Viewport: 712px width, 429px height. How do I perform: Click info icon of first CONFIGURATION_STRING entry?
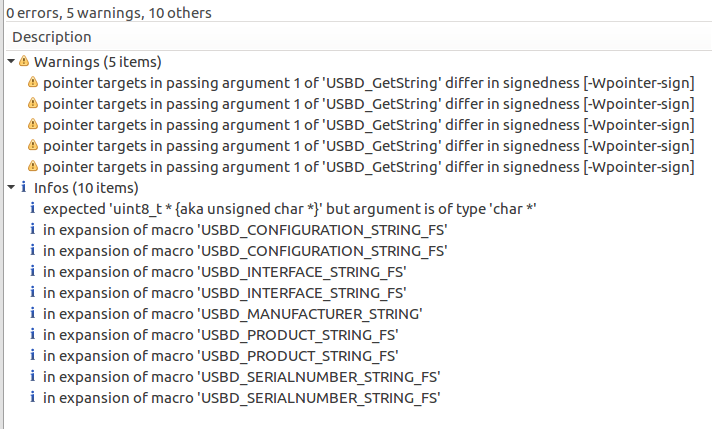tap(33, 230)
